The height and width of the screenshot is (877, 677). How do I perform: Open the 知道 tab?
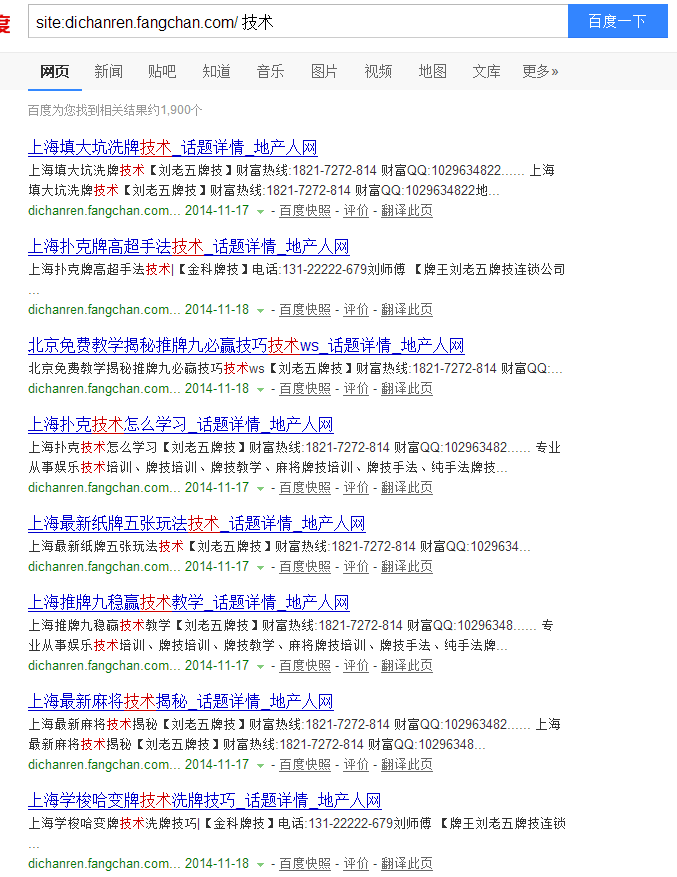tap(217, 72)
